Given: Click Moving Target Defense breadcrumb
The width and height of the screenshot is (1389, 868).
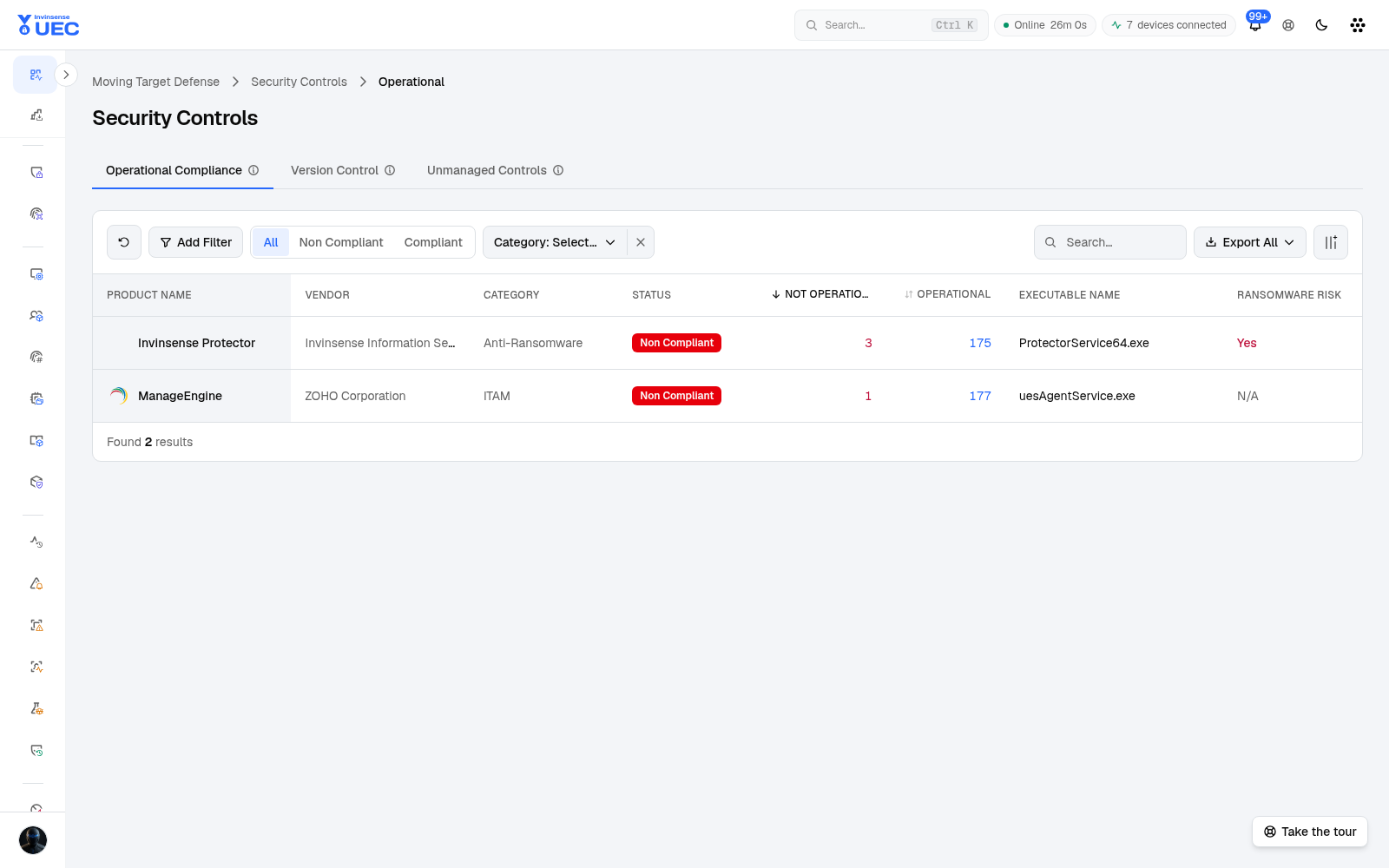Looking at the screenshot, I should pos(156,82).
